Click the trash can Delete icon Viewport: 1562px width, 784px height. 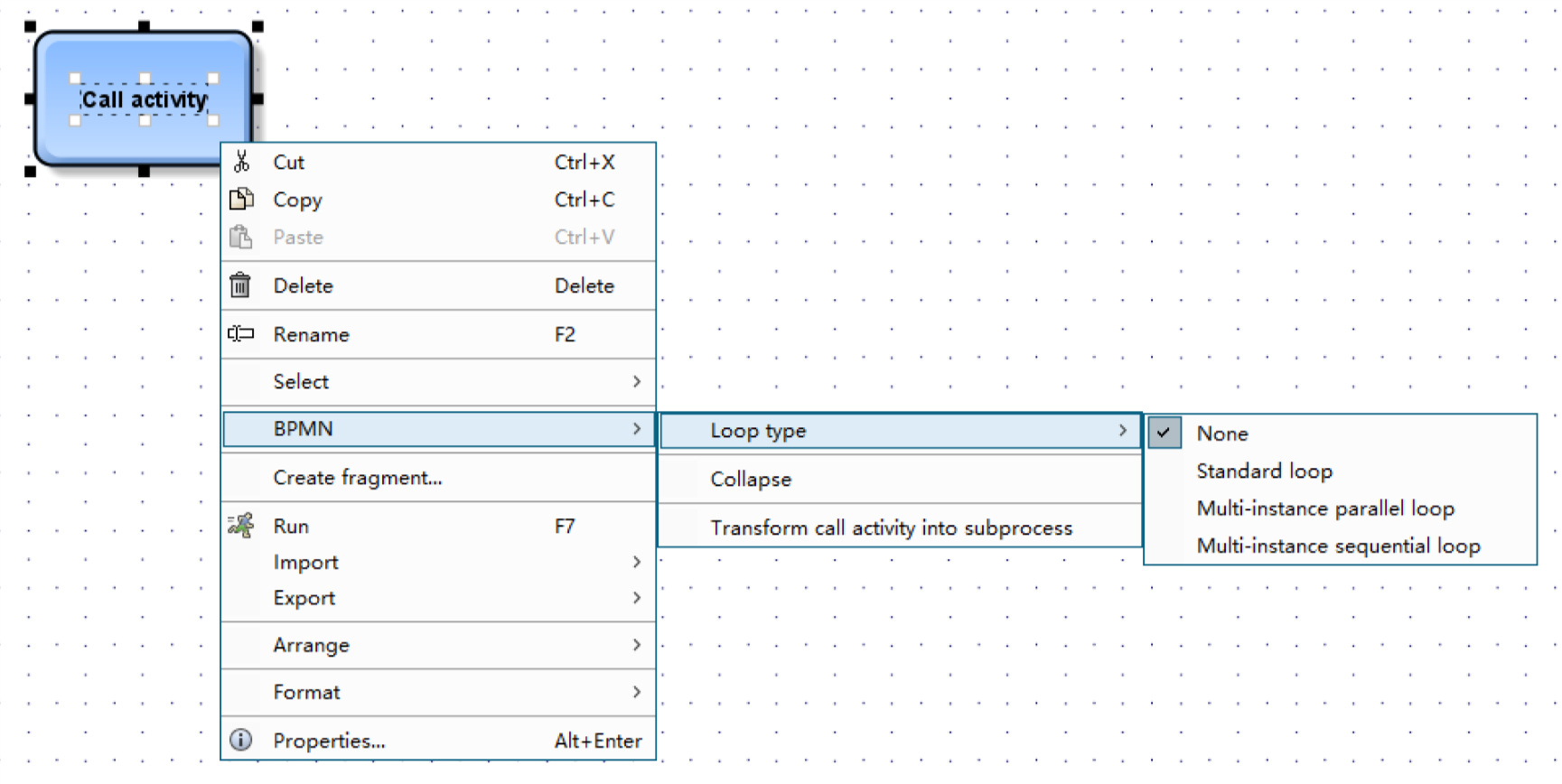(240, 285)
